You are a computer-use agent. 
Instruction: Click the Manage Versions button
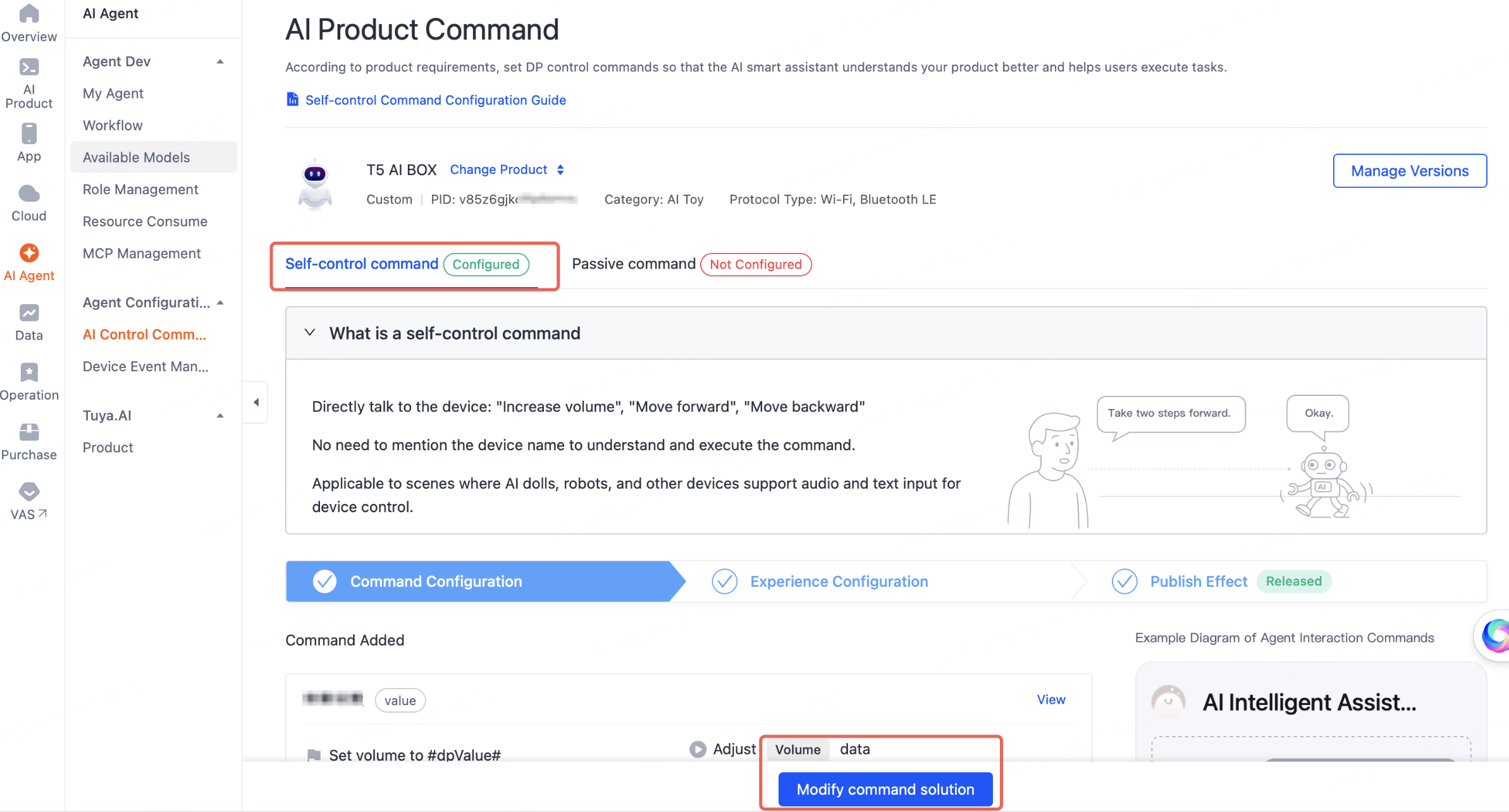pos(1409,171)
